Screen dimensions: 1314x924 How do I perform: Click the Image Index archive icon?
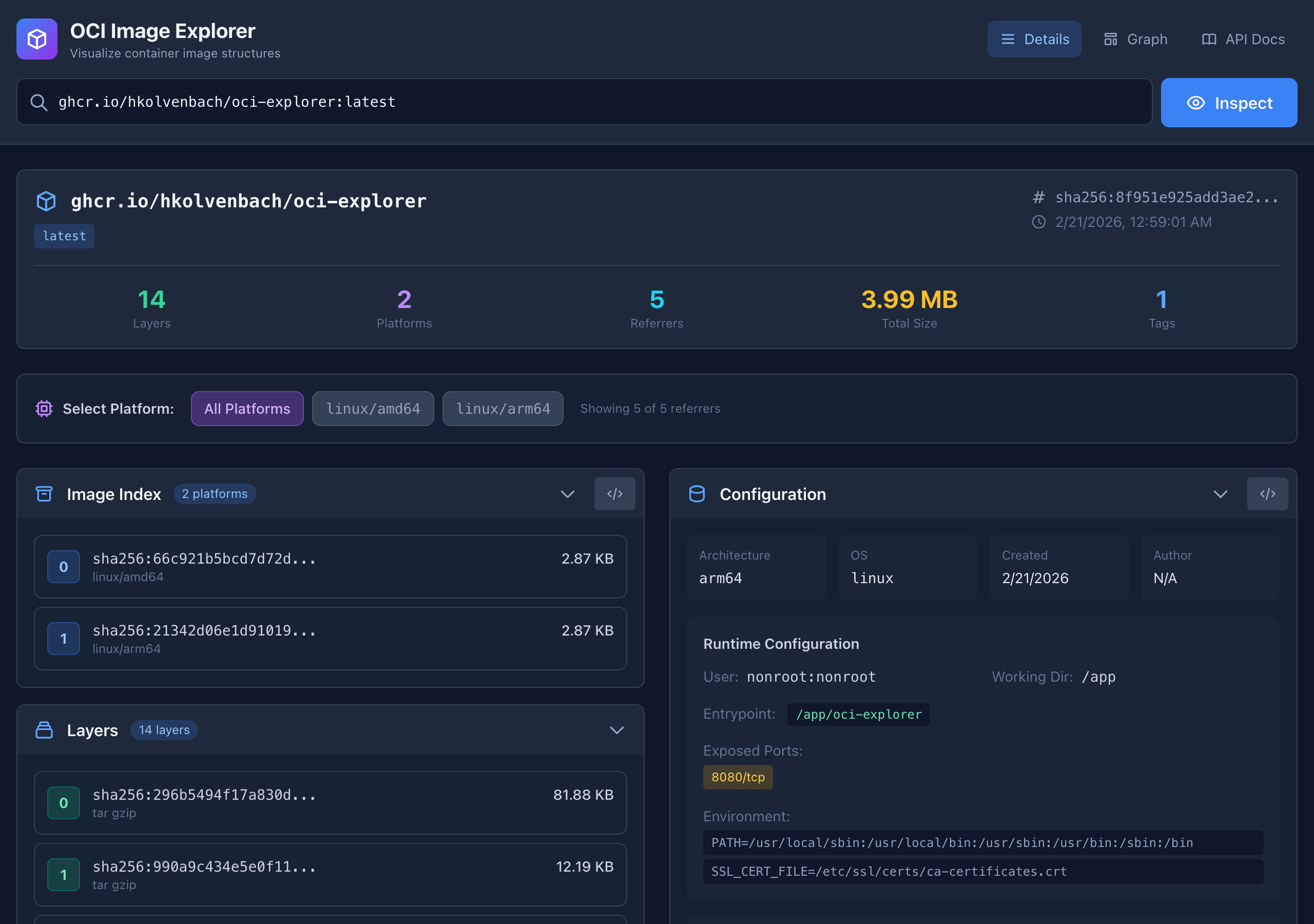pos(44,493)
